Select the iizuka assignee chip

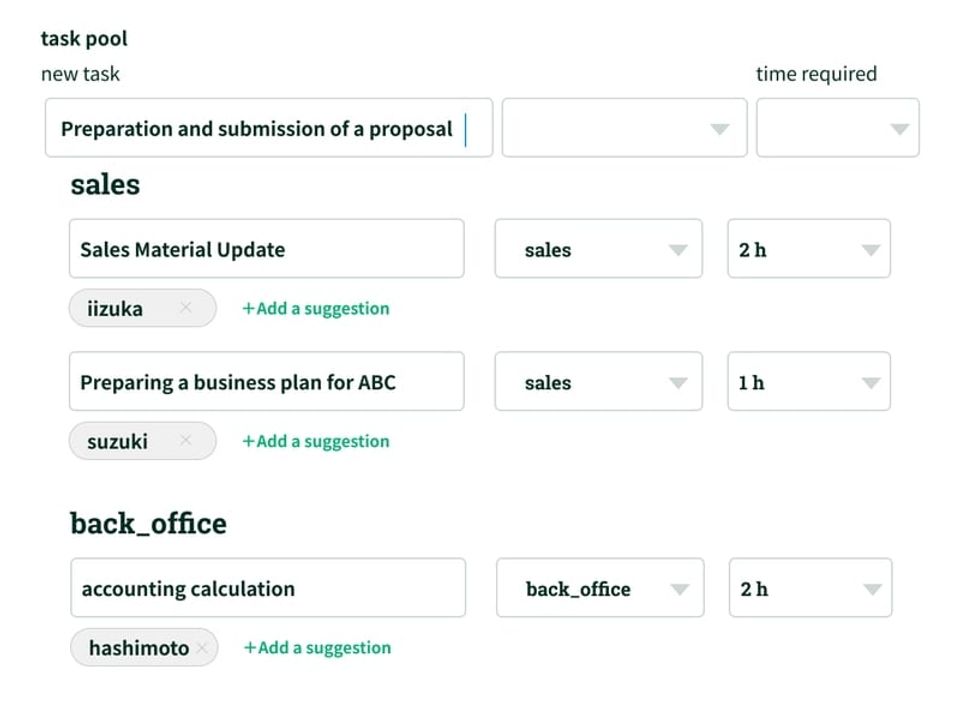pos(116,308)
